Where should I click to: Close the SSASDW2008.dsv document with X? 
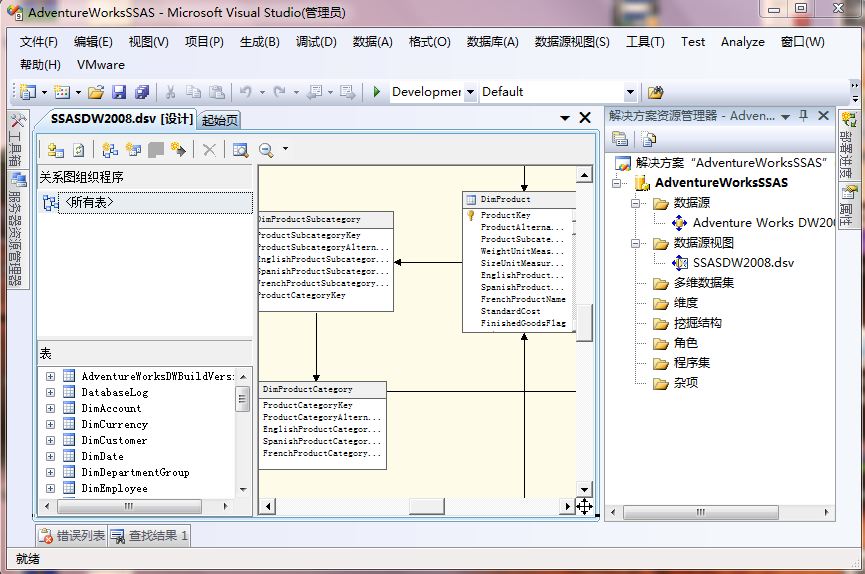585,118
